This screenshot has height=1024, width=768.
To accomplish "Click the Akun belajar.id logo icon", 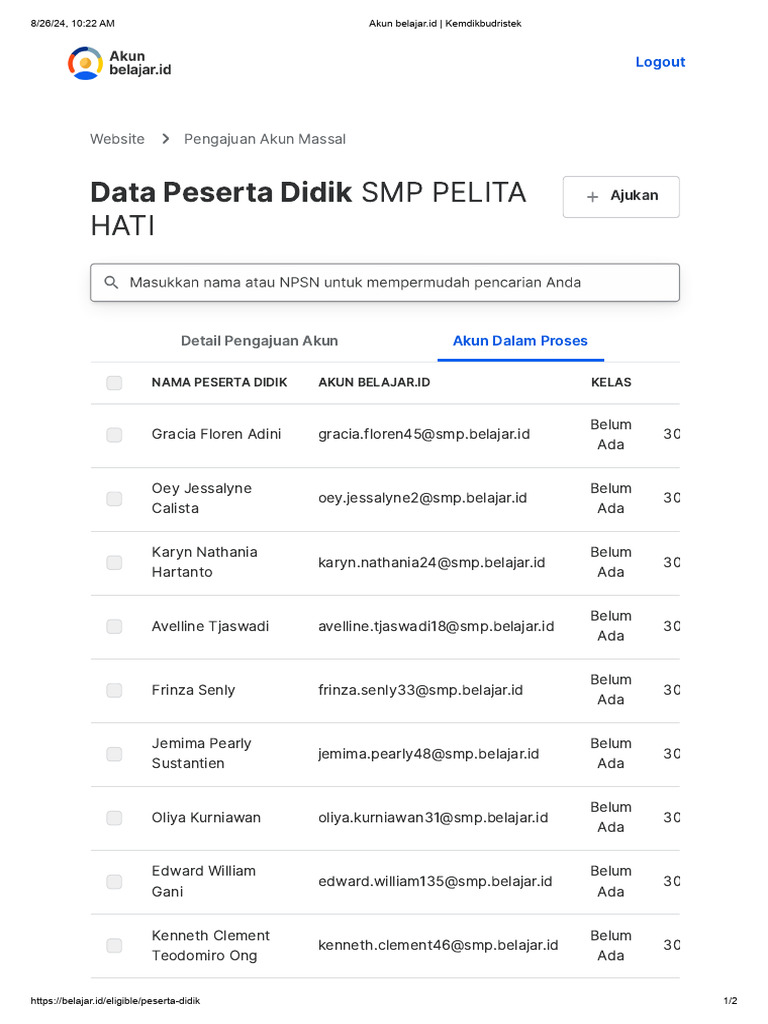I will pyautogui.click(x=85, y=63).
